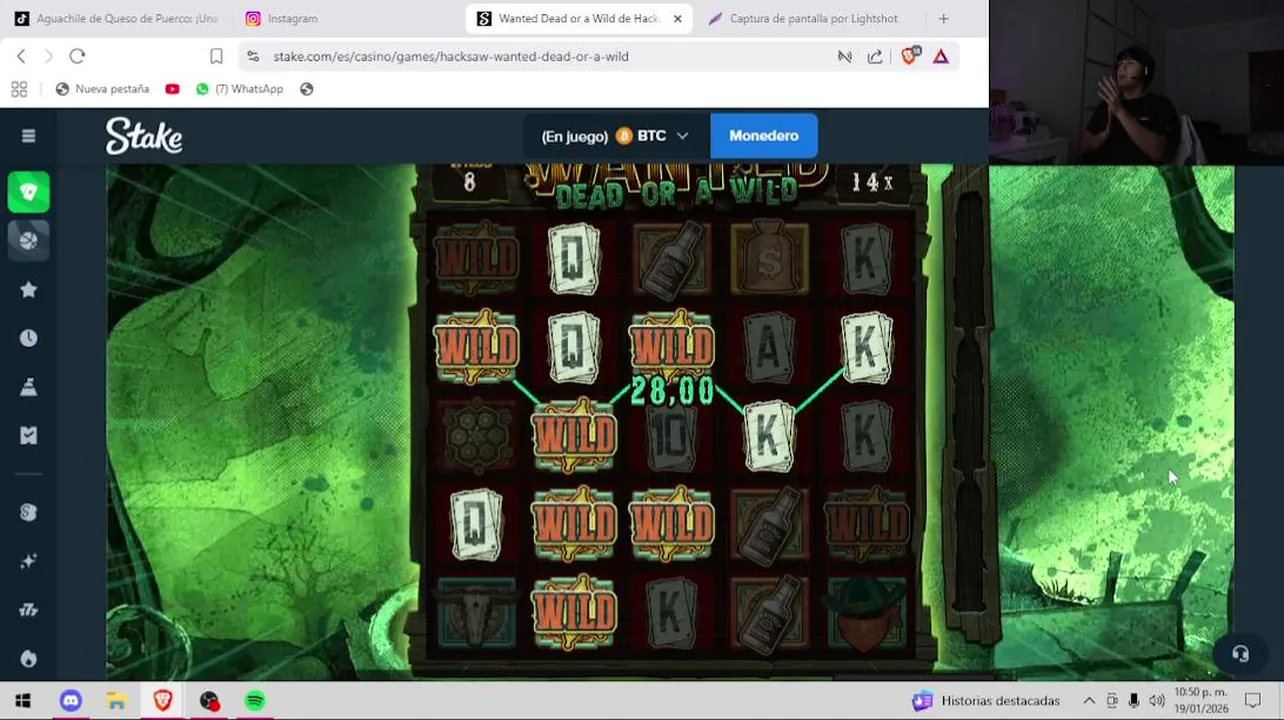Image resolution: width=1284 pixels, height=720 pixels.
Task: Open File Explorer from the taskbar
Action: click(116, 701)
